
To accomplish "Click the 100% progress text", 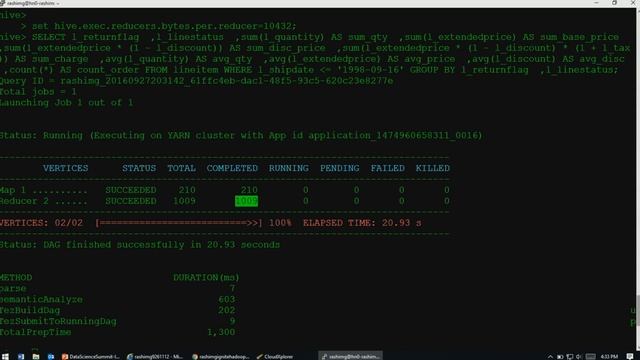I will point(280,223).
